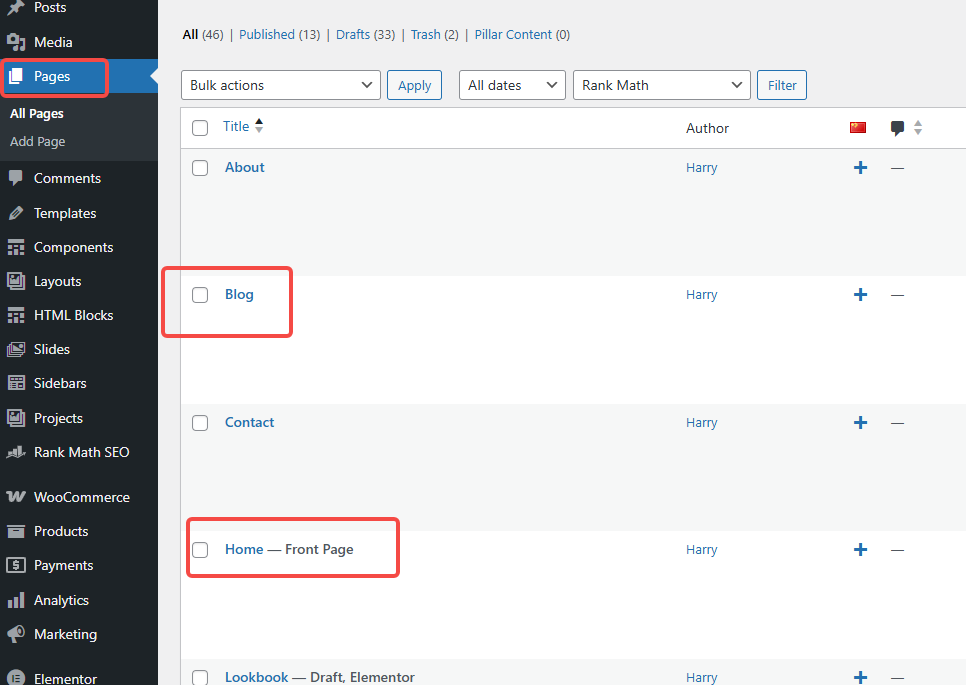Click the Pages icon in sidebar
This screenshot has height=685, width=966.
(x=16, y=76)
